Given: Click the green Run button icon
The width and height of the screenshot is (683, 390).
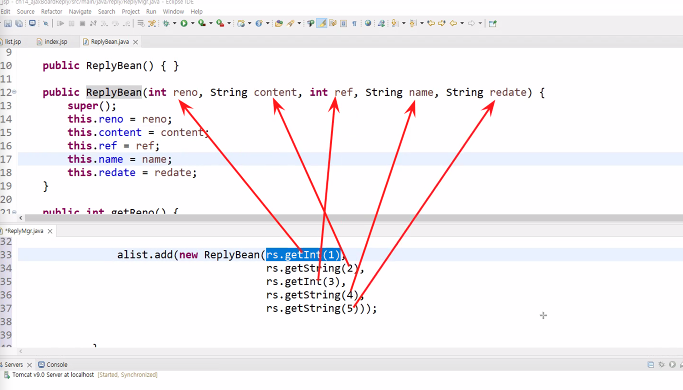Looking at the screenshot, I should coord(184,24).
